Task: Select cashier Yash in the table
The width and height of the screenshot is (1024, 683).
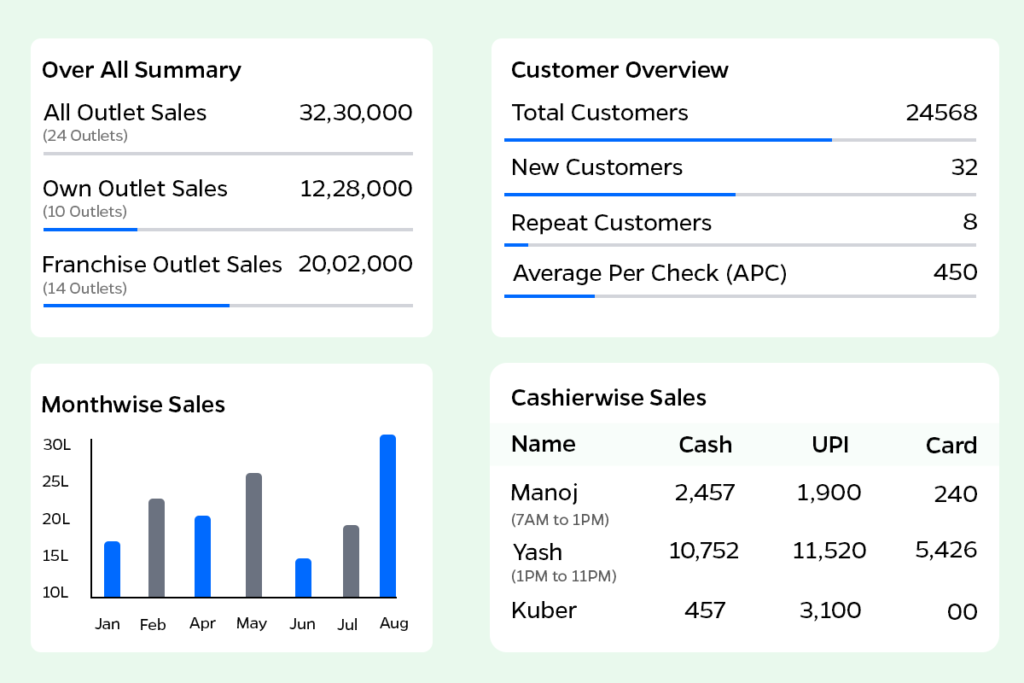Action: click(537, 552)
